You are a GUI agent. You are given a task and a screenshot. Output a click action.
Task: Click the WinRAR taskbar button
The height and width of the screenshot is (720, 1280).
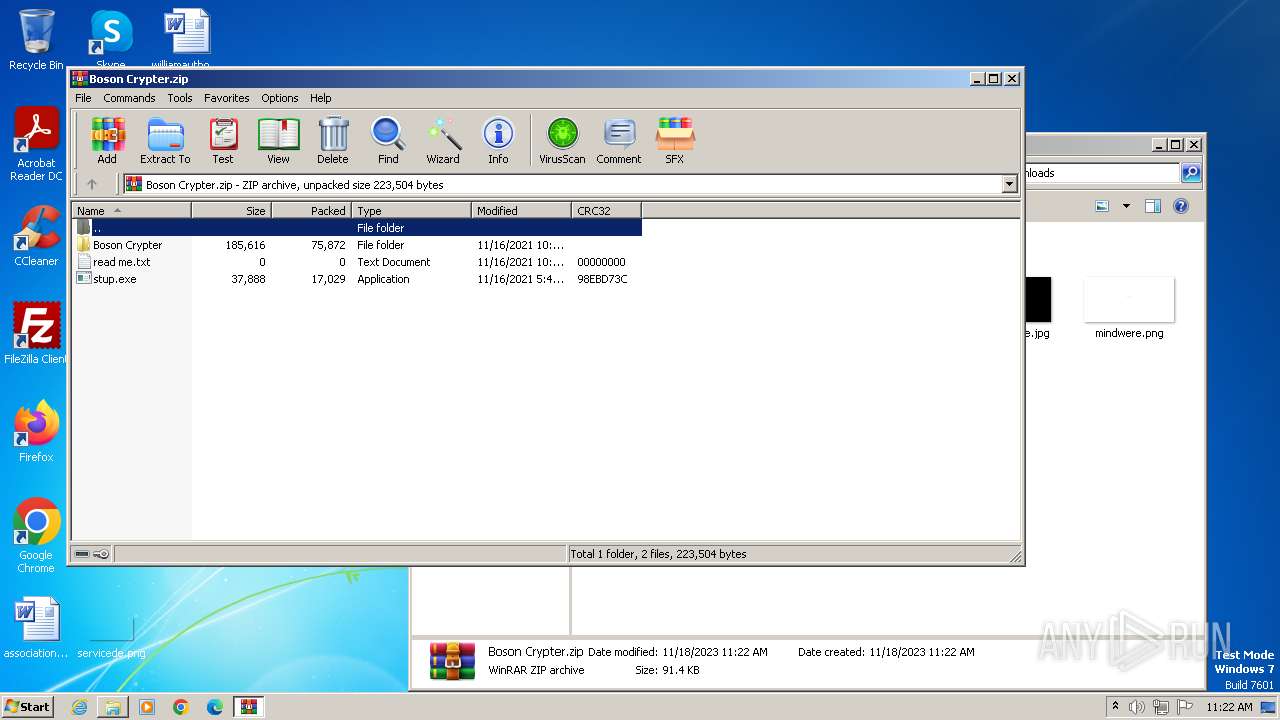click(248, 707)
